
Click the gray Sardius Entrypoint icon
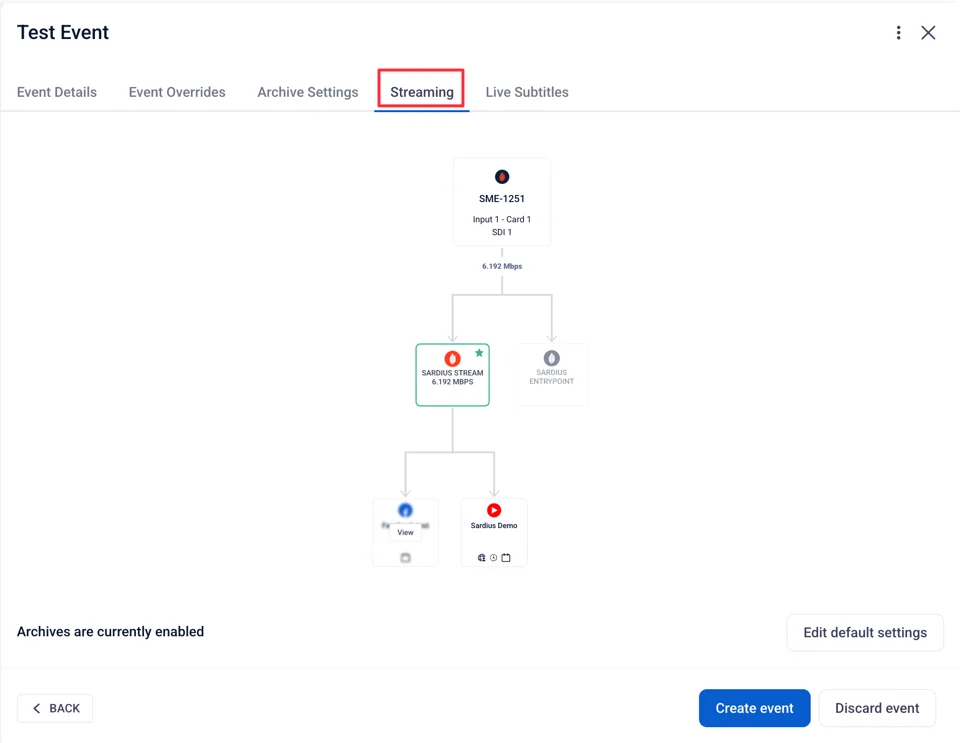(552, 358)
